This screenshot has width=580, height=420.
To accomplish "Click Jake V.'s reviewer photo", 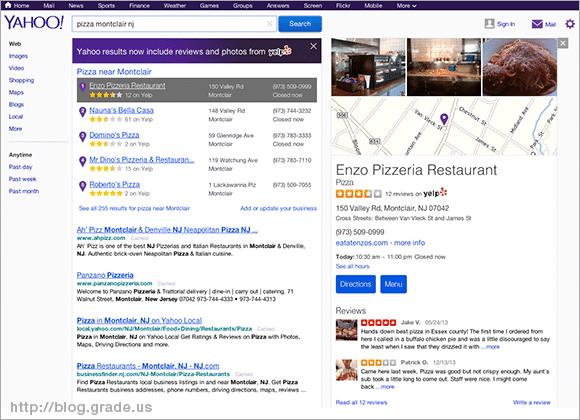I will (x=347, y=330).
